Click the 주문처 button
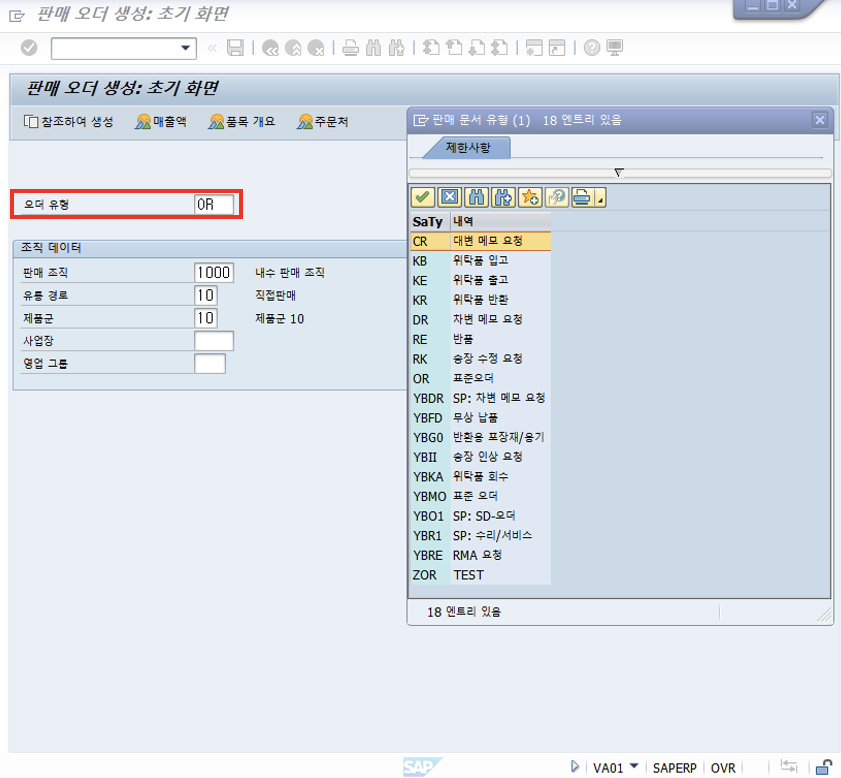Image resolution: width=841 pixels, height=778 pixels. coord(323,122)
